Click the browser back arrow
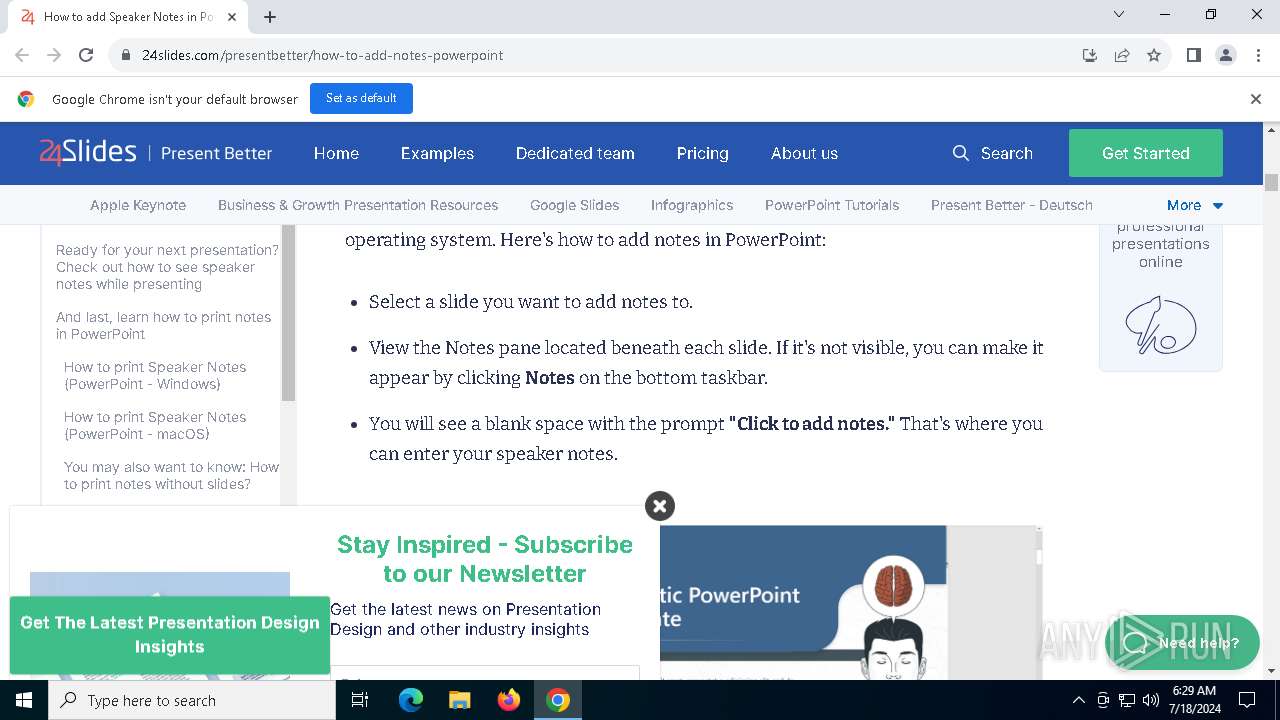 22,55
